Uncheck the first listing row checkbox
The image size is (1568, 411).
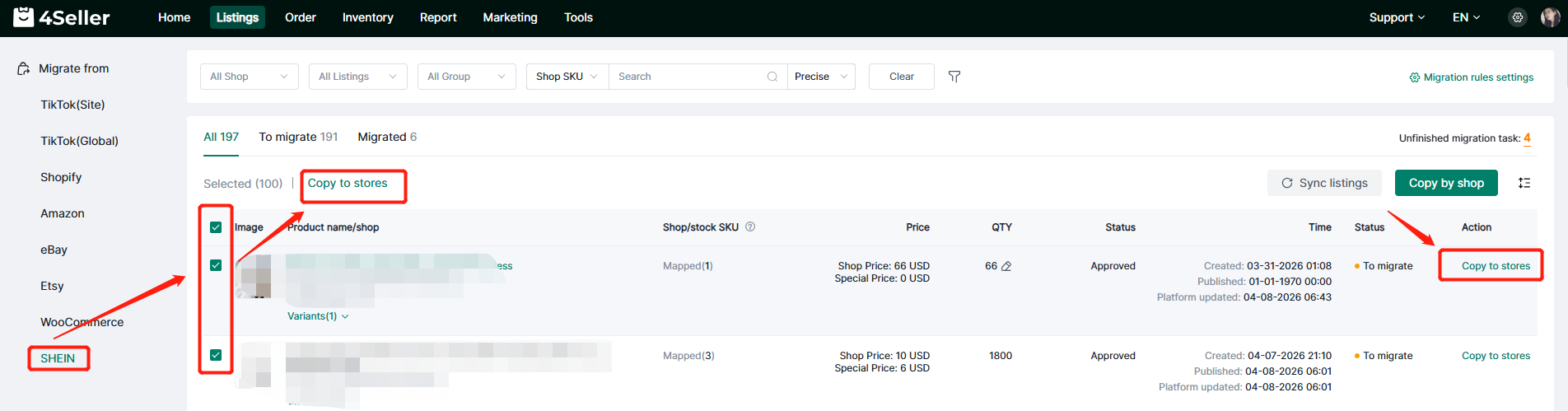216,265
